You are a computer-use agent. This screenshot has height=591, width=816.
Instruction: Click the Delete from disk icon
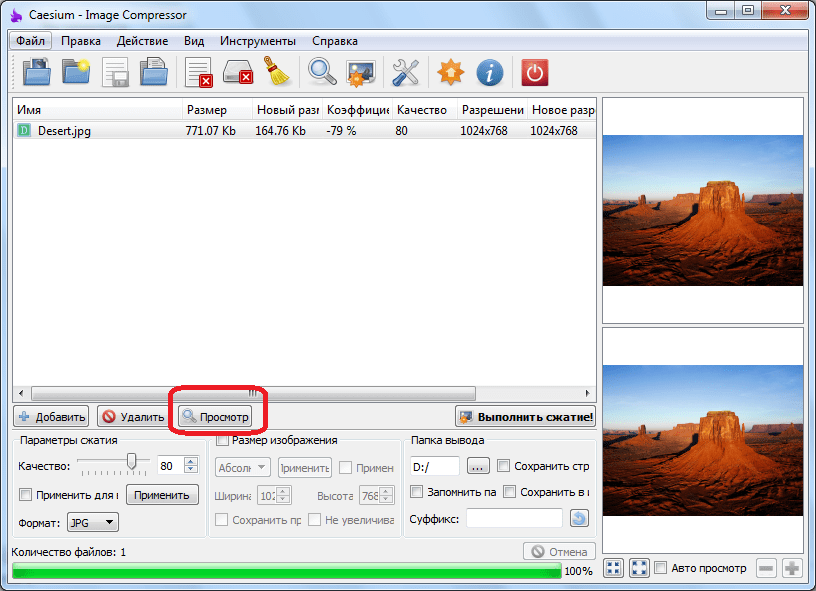pyautogui.click(x=238, y=72)
